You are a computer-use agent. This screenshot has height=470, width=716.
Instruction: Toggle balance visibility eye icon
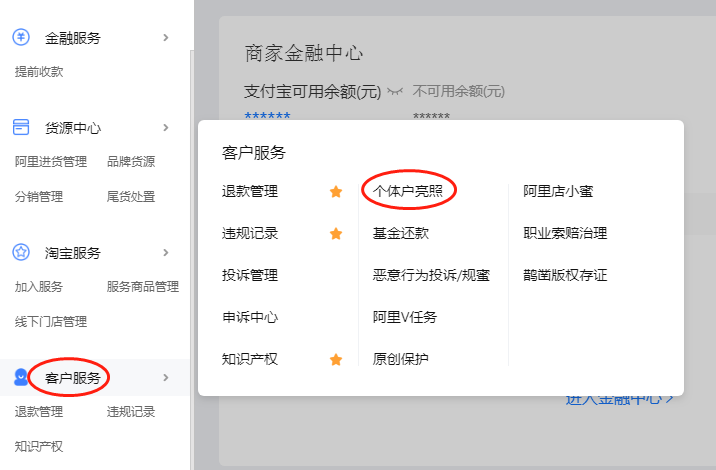395,91
